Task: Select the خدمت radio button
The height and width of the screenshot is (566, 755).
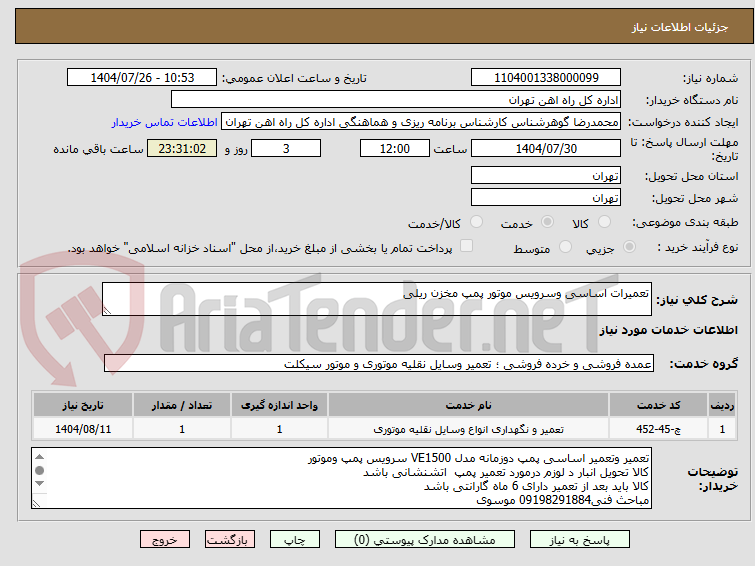Action: point(547,222)
